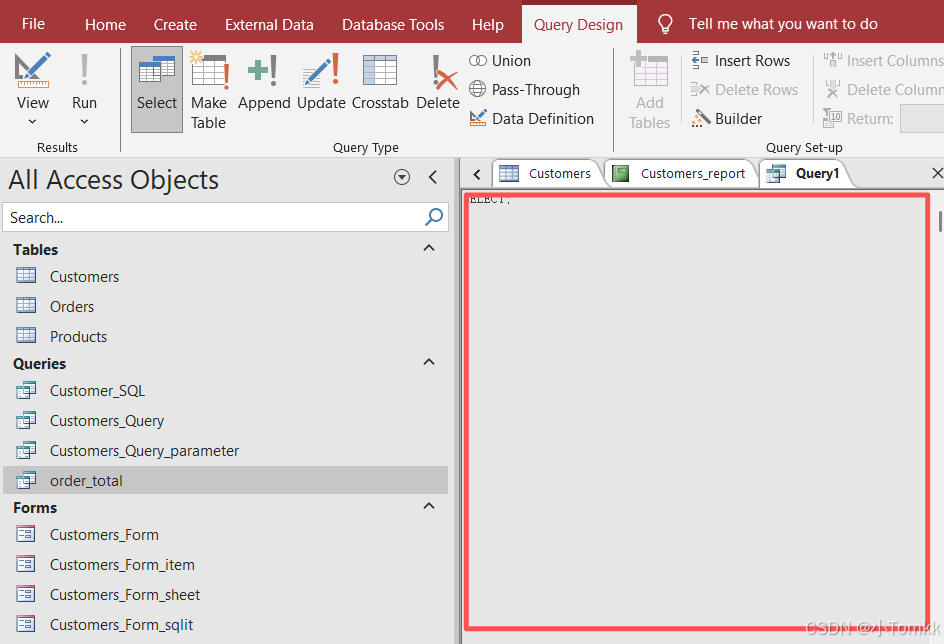The height and width of the screenshot is (644, 944).
Task: Open the View dropdown arrow
Action: click(x=33, y=122)
